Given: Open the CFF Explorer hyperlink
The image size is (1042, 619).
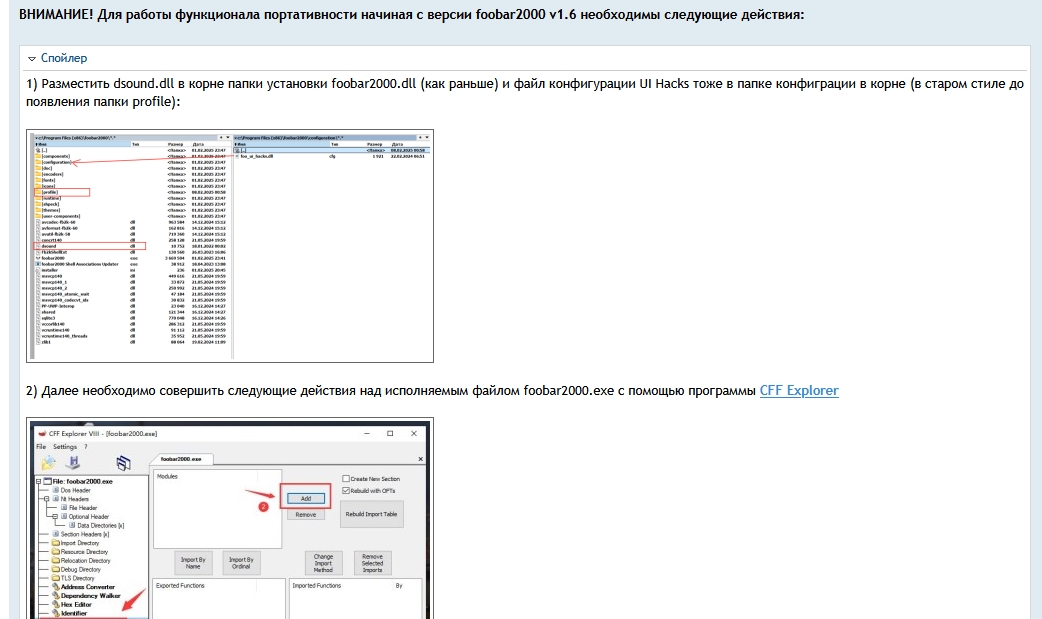Looking at the screenshot, I should [x=799, y=390].
